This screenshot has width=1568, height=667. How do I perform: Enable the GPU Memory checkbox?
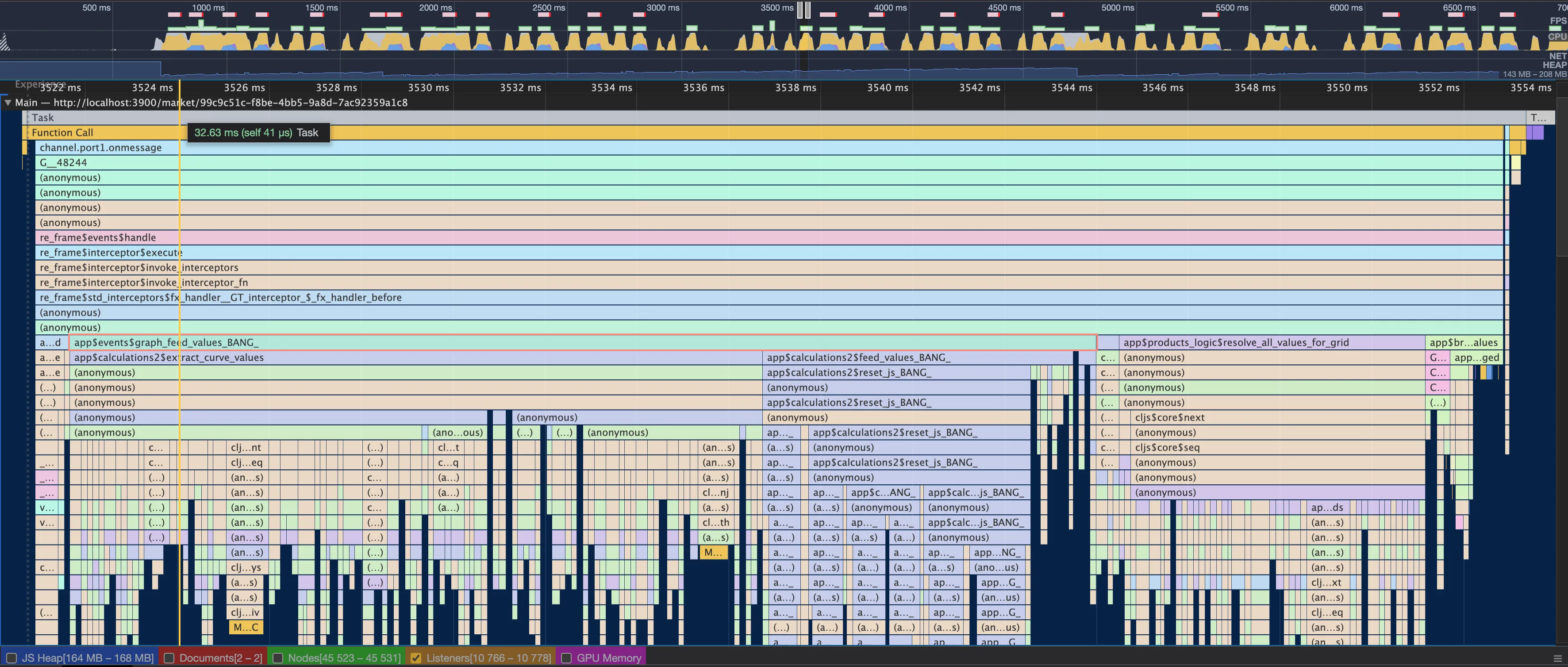pyautogui.click(x=566, y=658)
